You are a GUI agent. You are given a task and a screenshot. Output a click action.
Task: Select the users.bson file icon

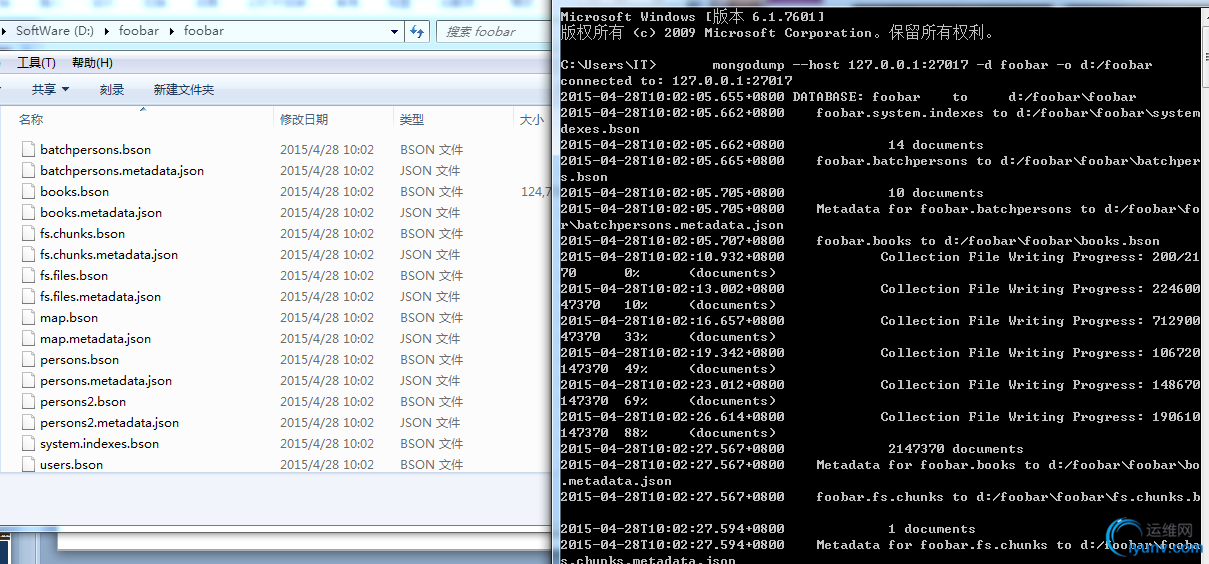click(x=28, y=464)
